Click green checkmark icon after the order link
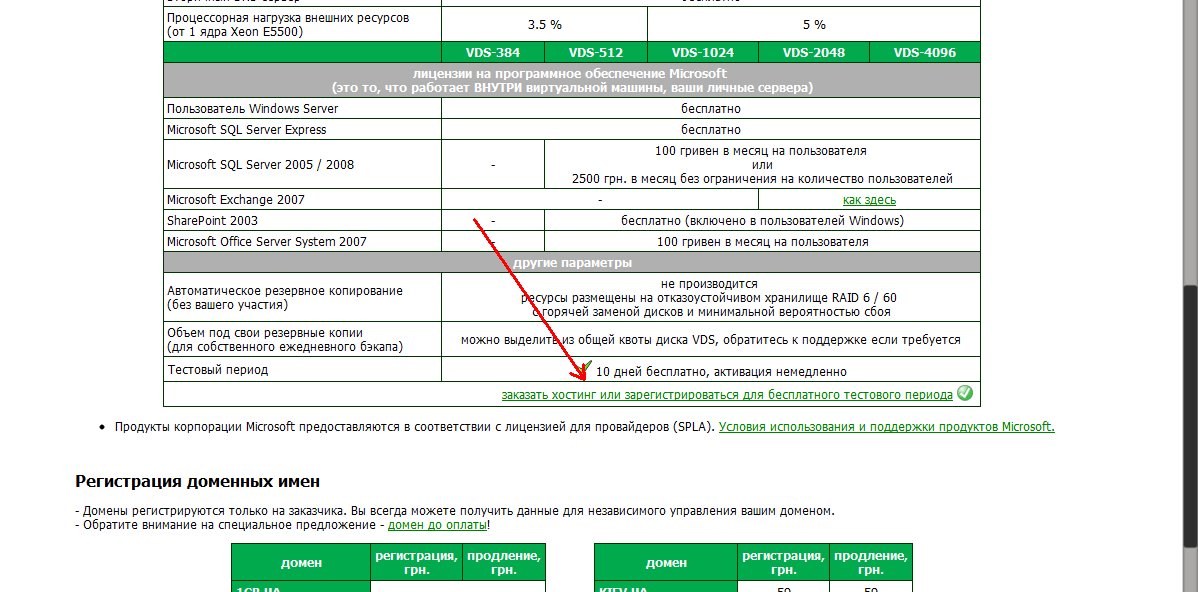1198x592 pixels. click(965, 393)
